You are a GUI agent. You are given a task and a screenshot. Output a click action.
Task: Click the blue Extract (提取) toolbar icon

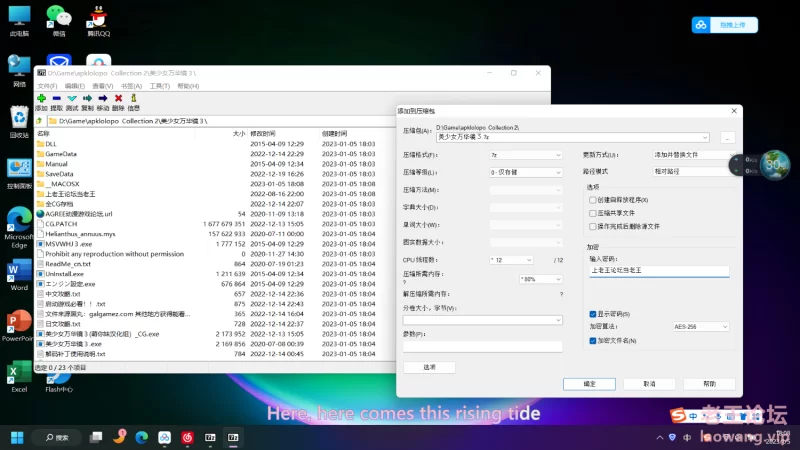pyautogui.click(x=57, y=98)
